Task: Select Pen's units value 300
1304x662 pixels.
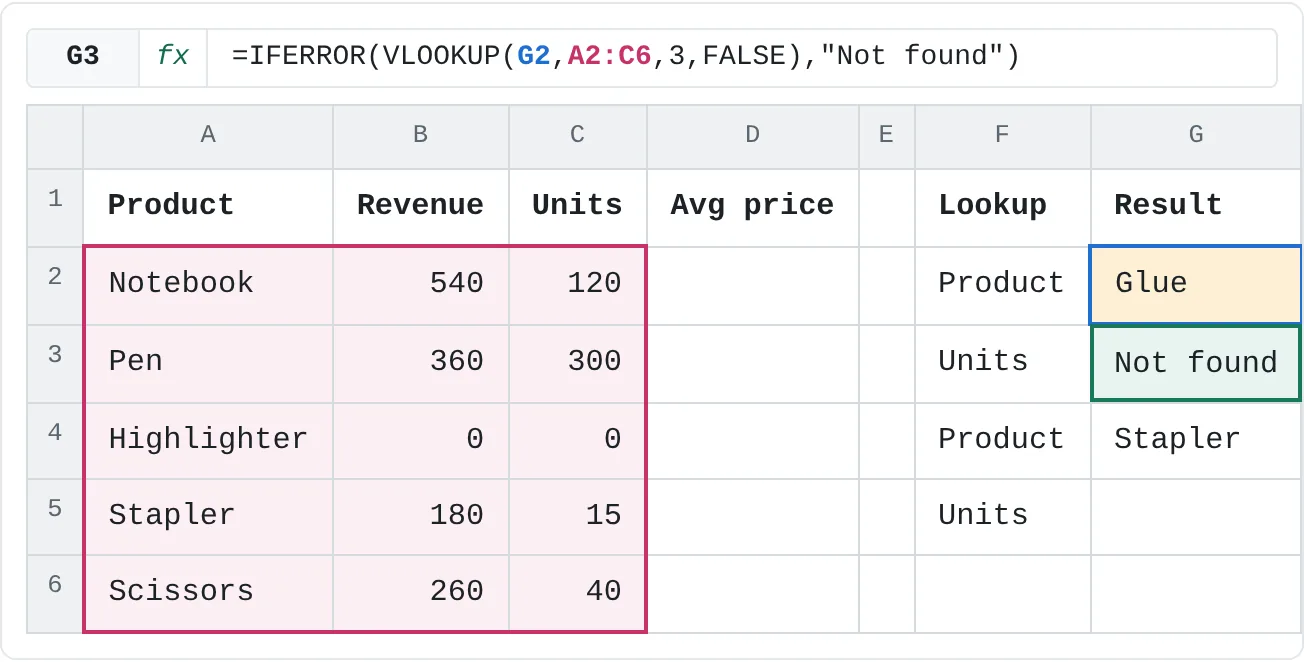Action: pyautogui.click(x=578, y=364)
